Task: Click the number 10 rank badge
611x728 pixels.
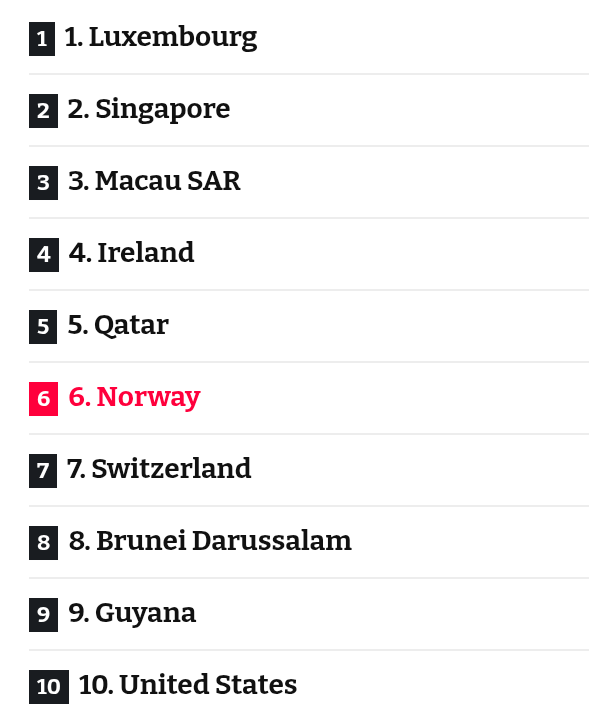Action: click(49, 687)
